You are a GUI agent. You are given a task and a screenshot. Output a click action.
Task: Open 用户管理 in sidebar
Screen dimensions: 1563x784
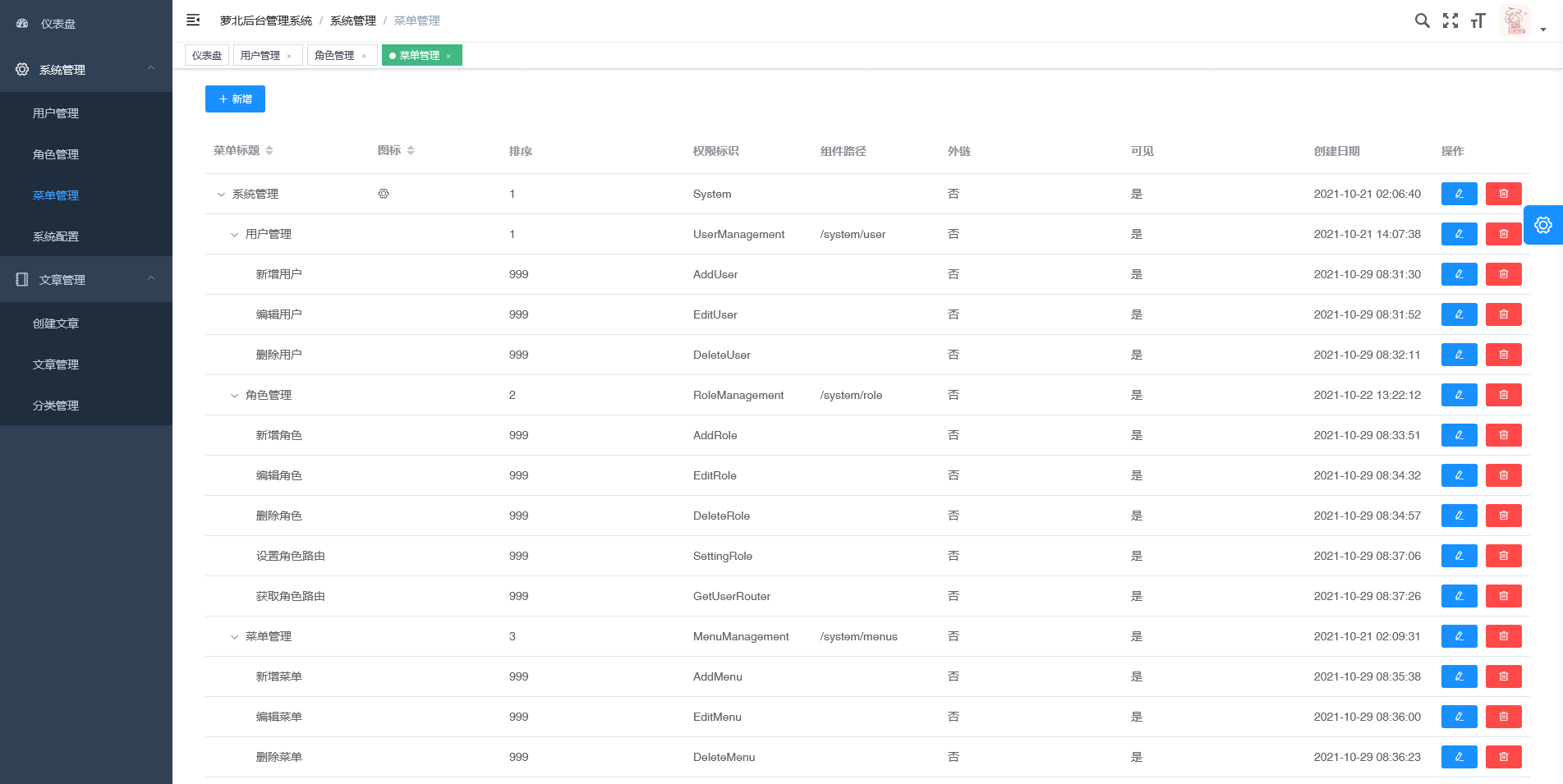coord(86,113)
